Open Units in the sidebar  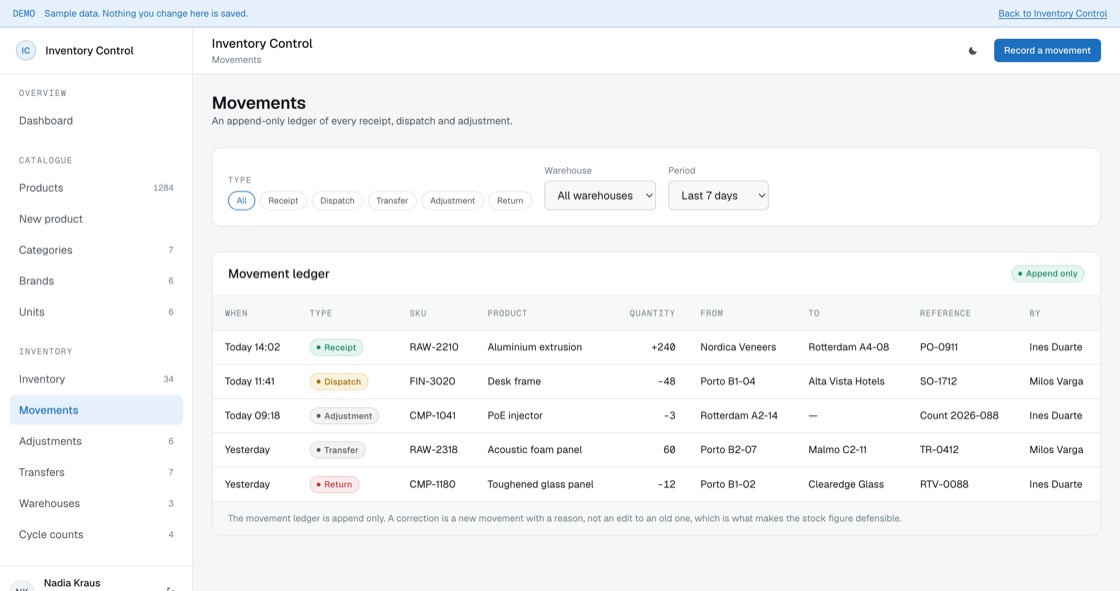point(96,312)
